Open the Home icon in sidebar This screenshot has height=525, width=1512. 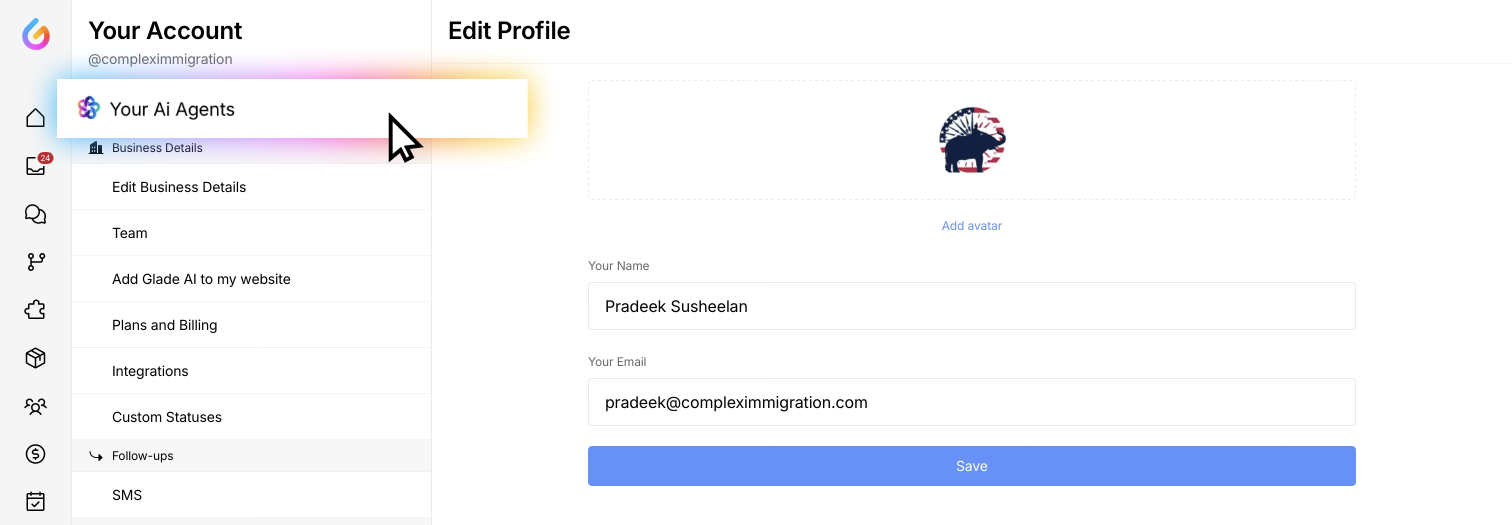[x=36, y=118]
